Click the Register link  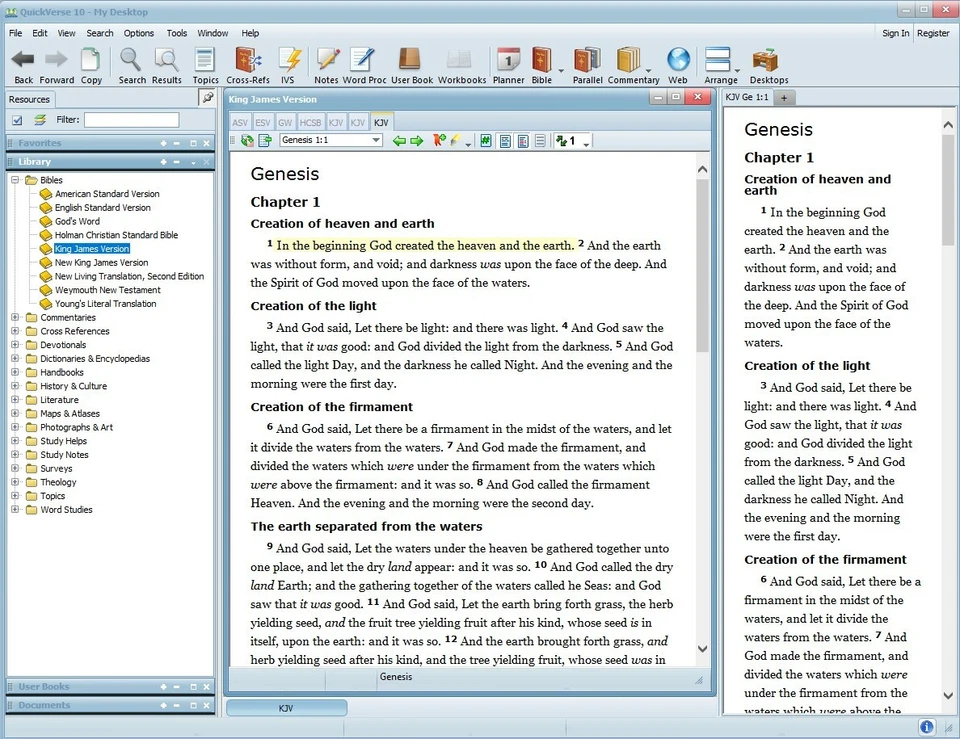(x=933, y=32)
